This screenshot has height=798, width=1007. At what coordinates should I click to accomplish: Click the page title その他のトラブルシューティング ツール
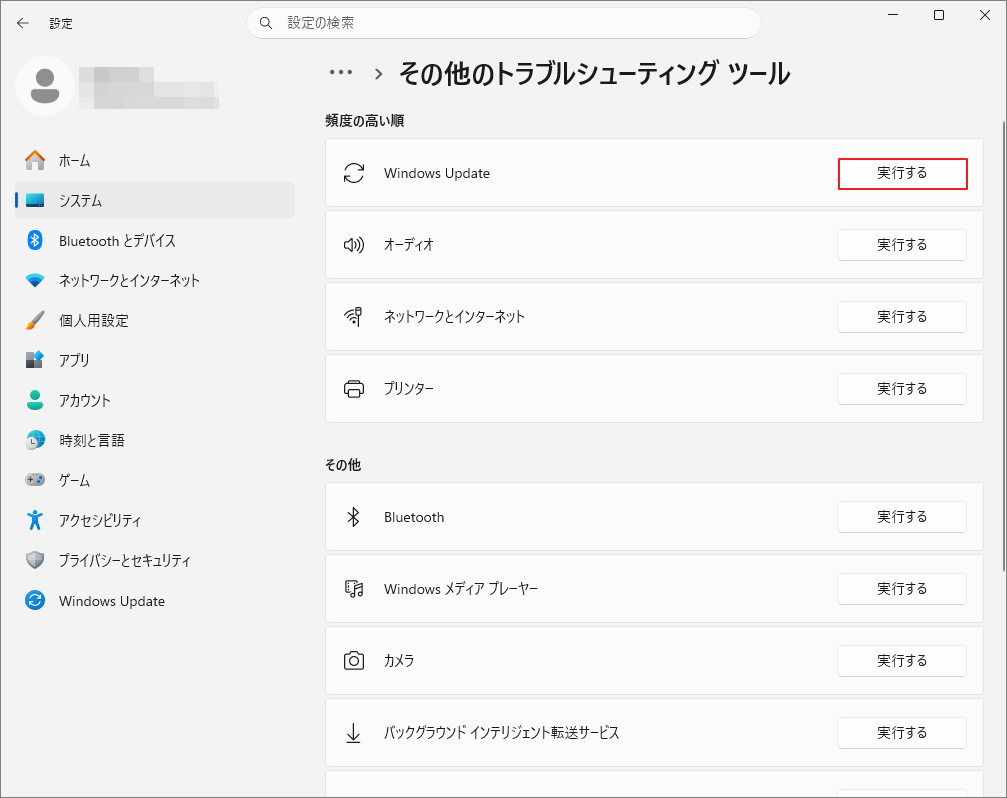pyautogui.click(x=594, y=74)
